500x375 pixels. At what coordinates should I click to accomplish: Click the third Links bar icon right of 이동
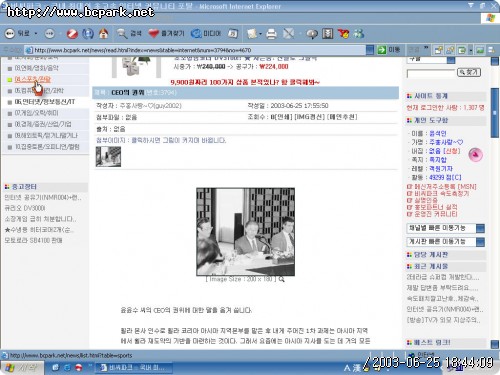(462, 50)
